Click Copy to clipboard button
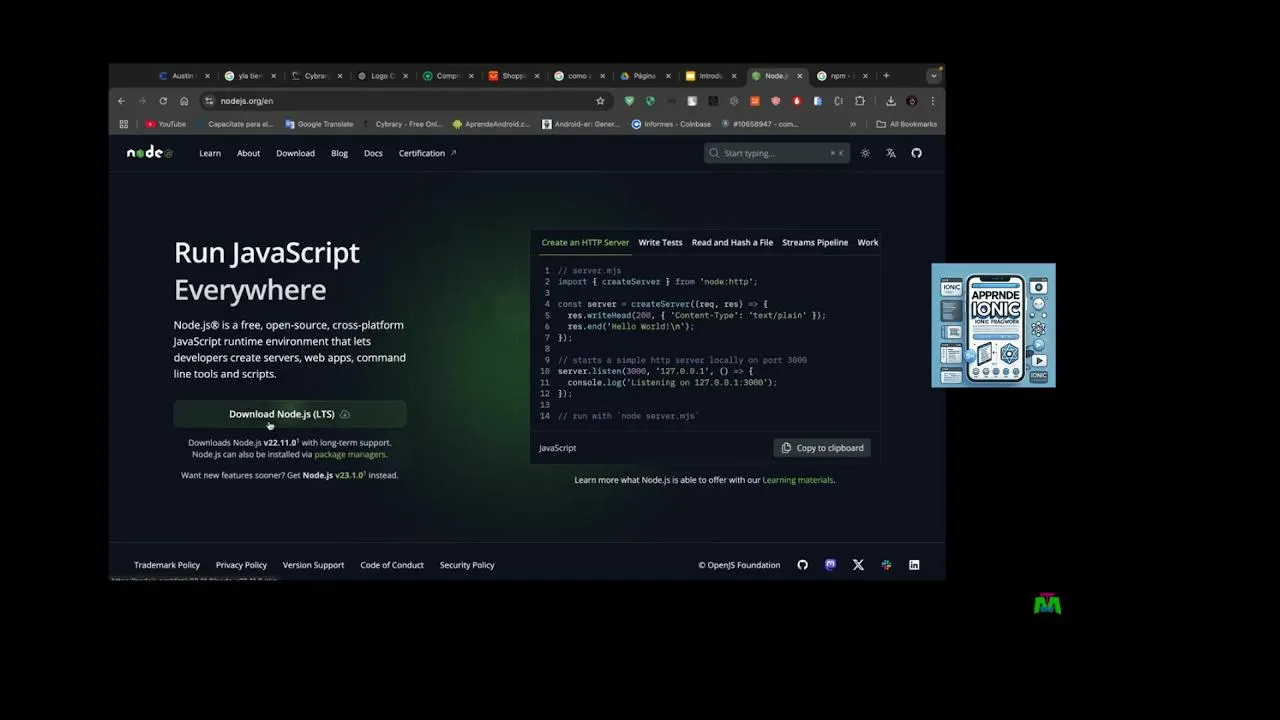Screen dimensions: 1280x720 pos(822,448)
